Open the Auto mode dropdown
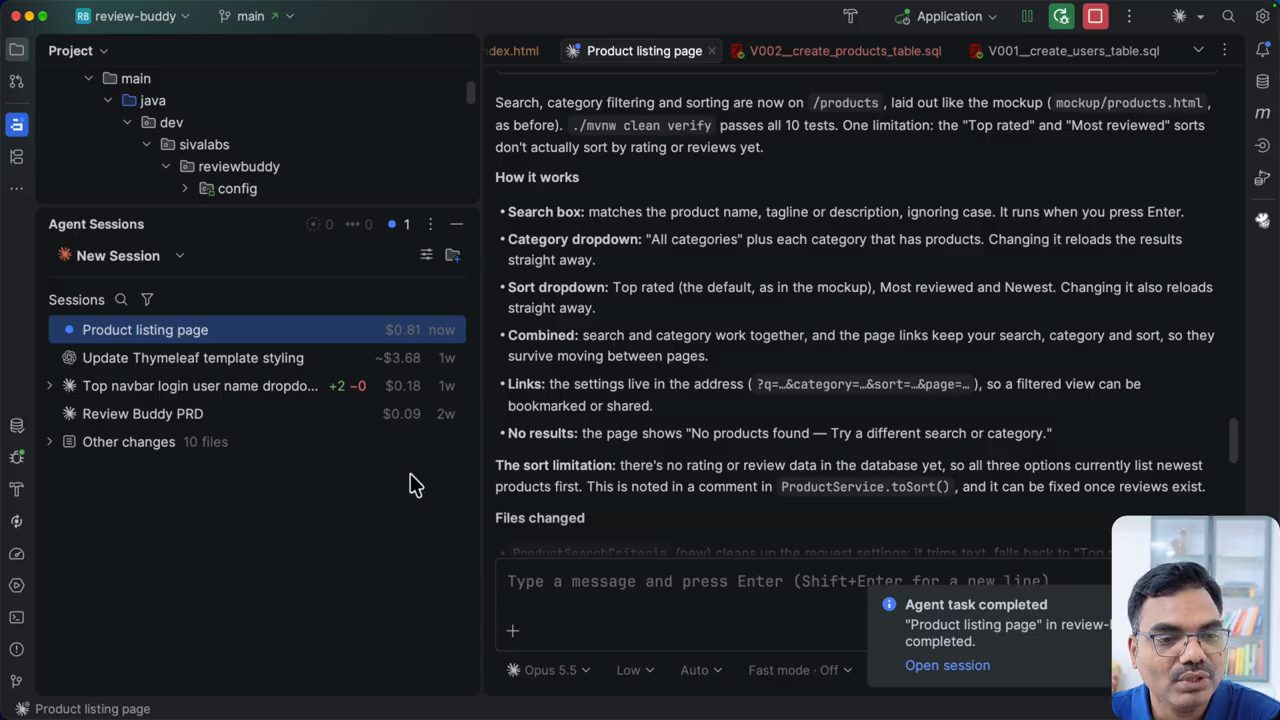 [x=701, y=670]
